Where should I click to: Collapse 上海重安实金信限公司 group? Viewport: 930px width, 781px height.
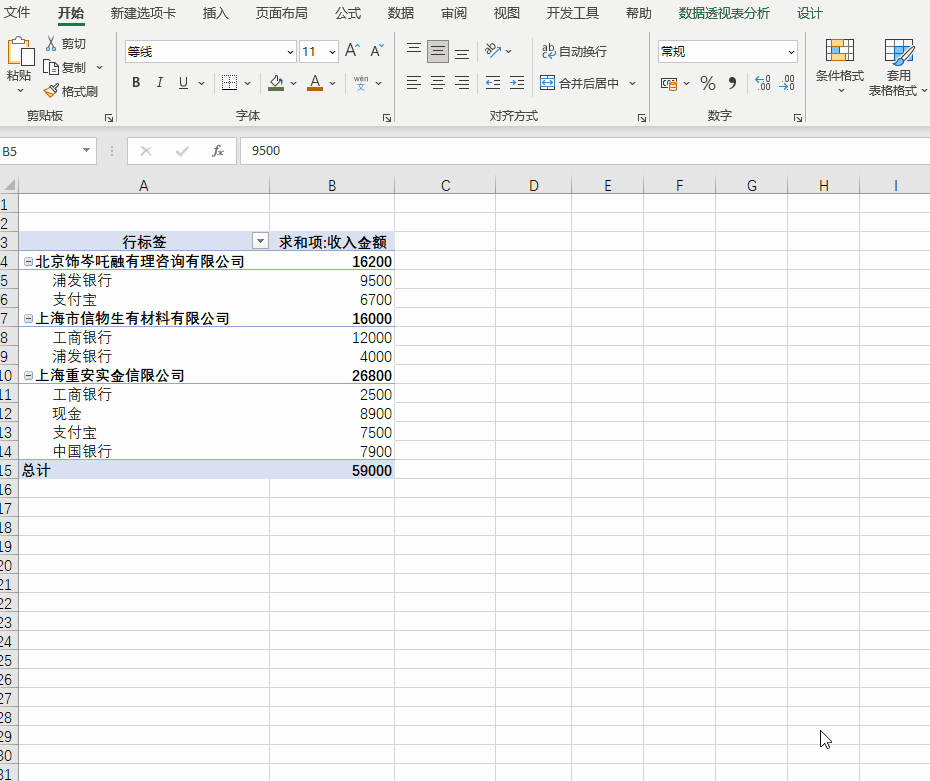[x=28, y=375]
